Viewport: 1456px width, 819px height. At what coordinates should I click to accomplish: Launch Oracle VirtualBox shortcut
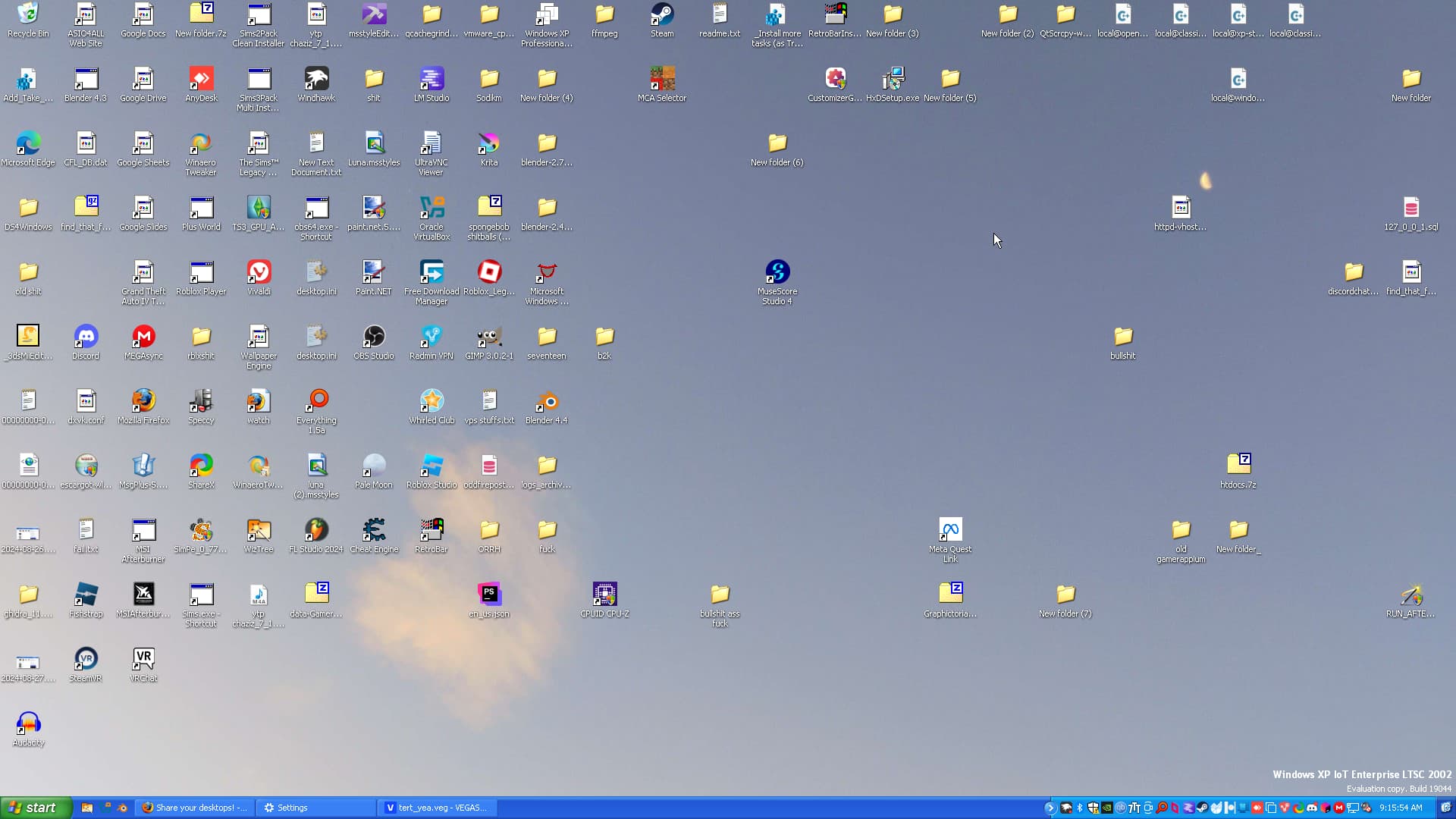(431, 218)
